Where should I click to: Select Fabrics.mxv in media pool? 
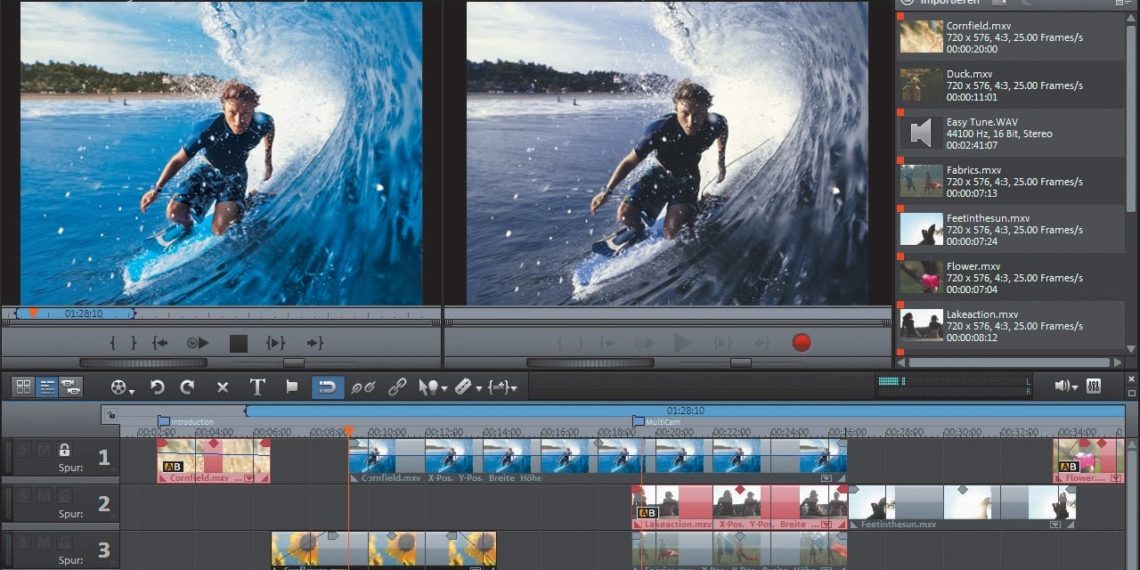click(1011, 182)
